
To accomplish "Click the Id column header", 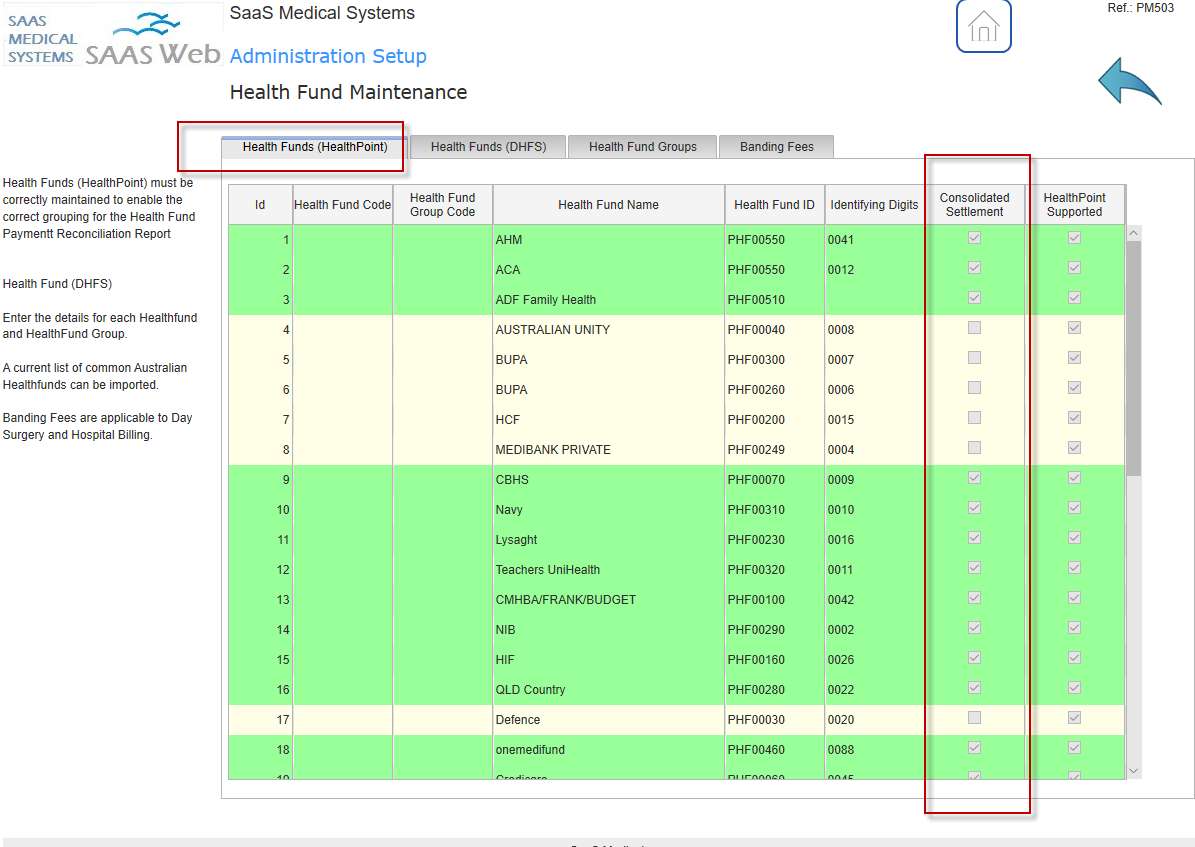I will point(260,204).
